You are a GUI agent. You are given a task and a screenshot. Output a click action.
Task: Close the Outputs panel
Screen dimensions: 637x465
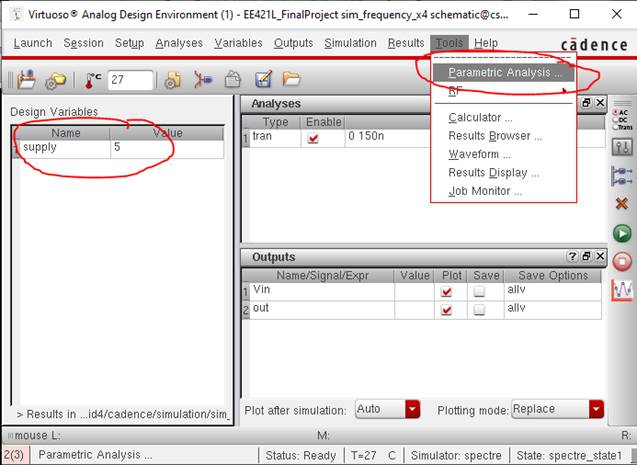tap(600, 256)
